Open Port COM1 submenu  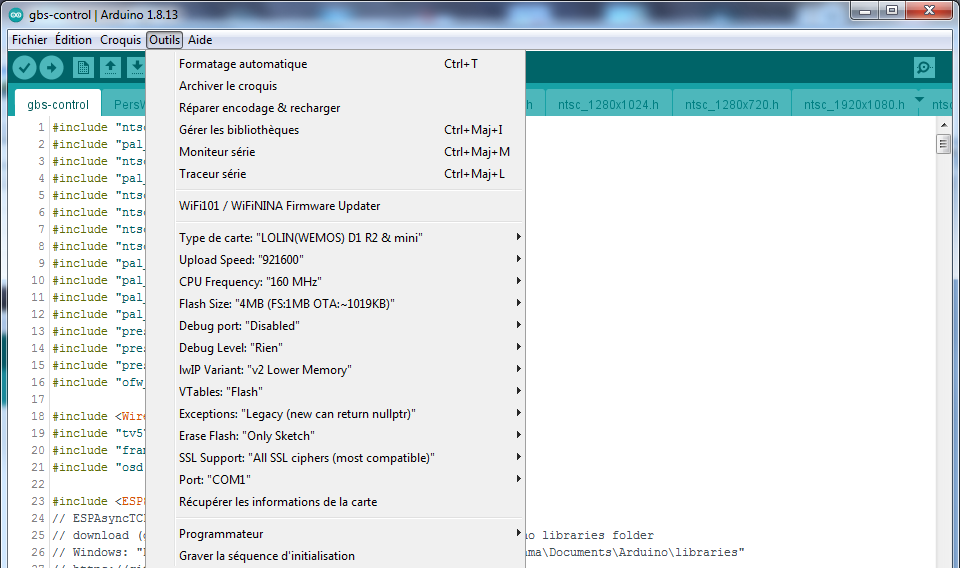pos(350,480)
